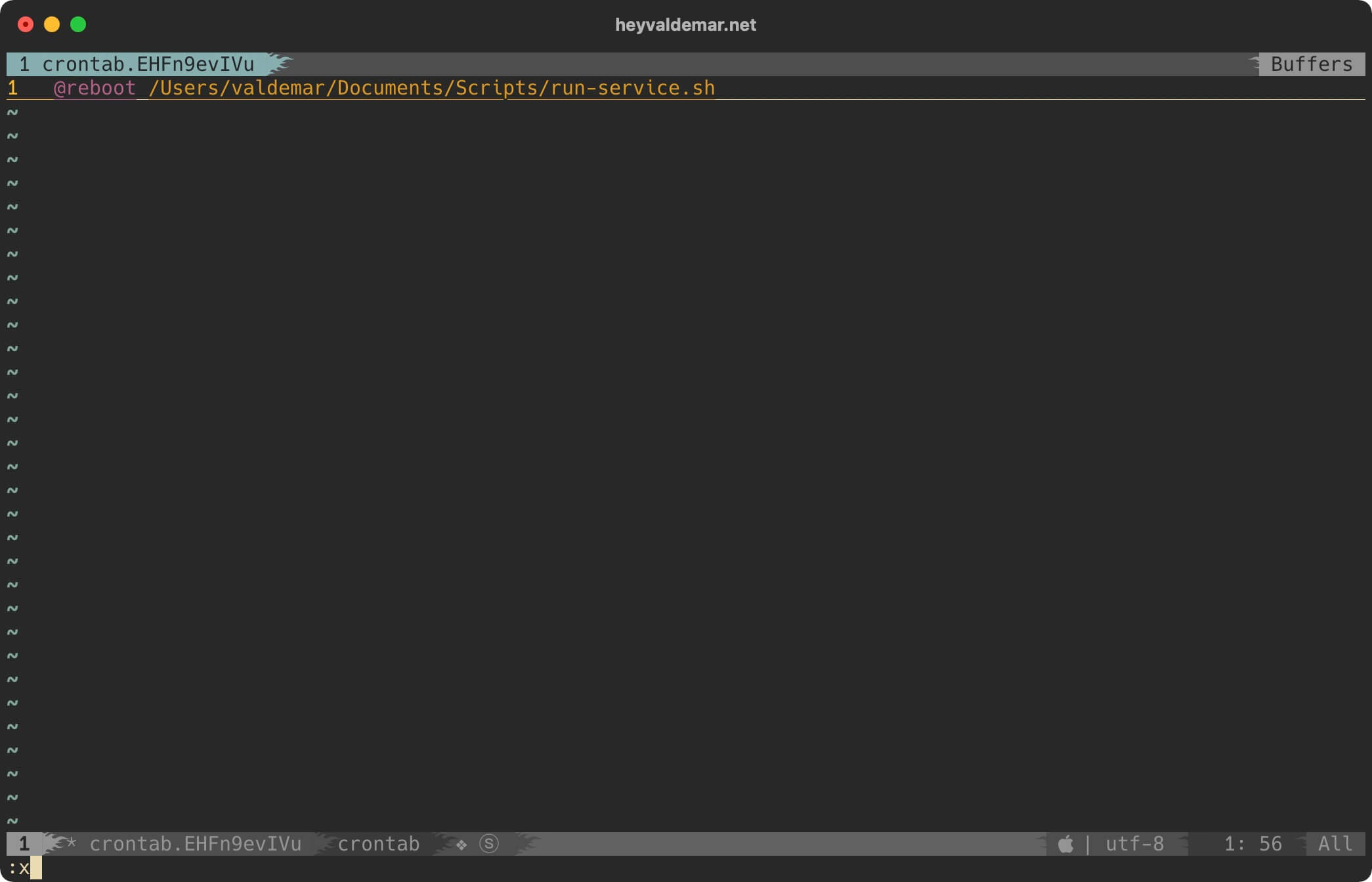Click the heyvaldemar.net window title
This screenshot has width=1372, height=882.
coord(685,25)
